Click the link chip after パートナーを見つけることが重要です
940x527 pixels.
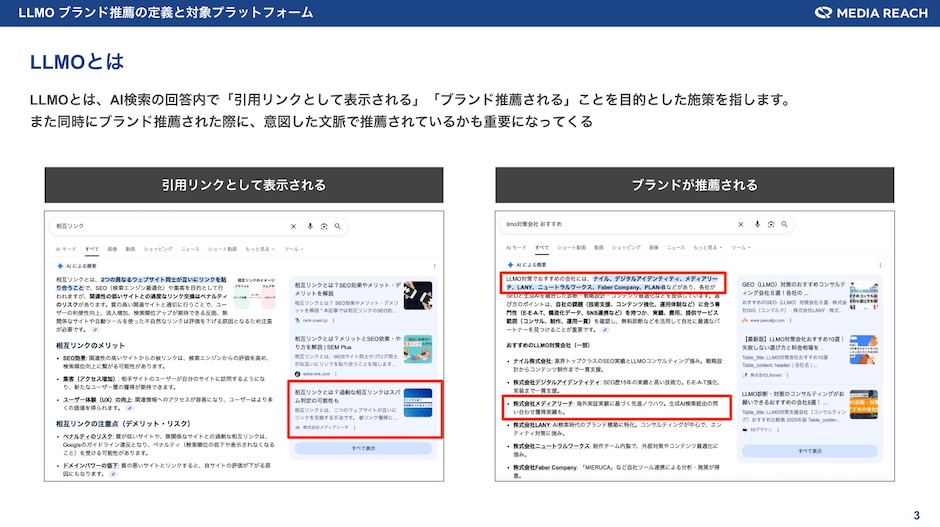(x=605, y=330)
